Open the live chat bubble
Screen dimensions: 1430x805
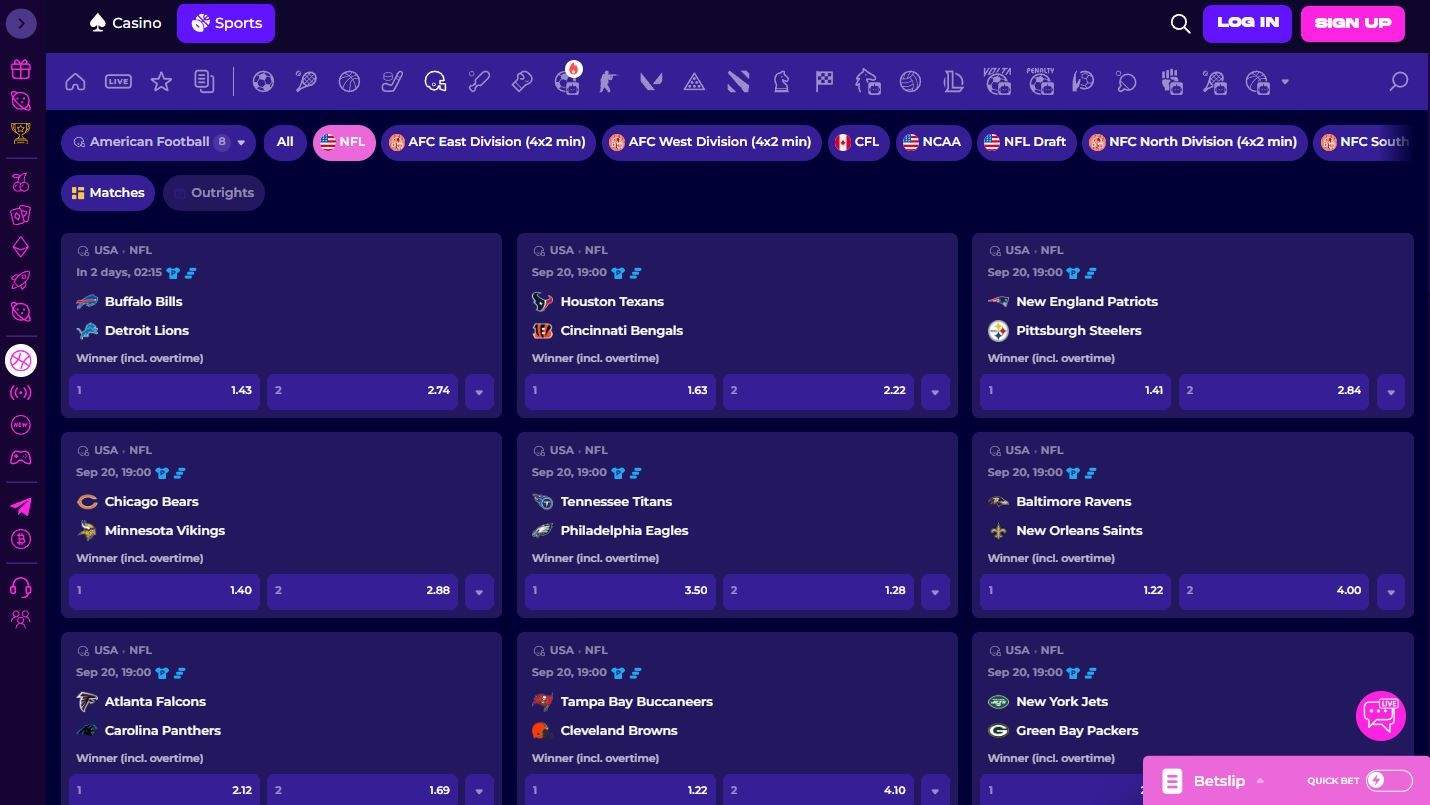(1381, 716)
